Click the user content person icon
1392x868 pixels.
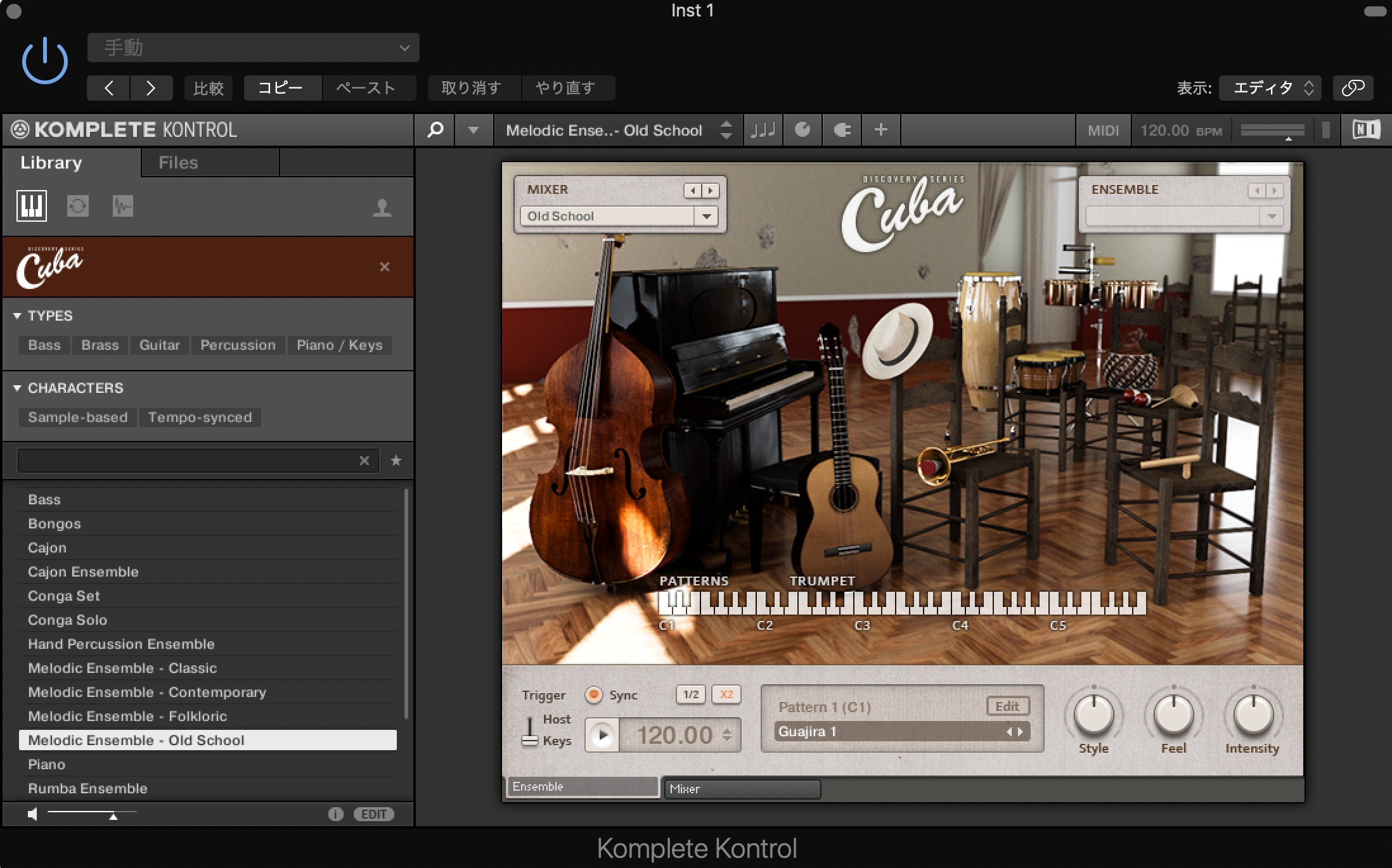pyautogui.click(x=382, y=208)
